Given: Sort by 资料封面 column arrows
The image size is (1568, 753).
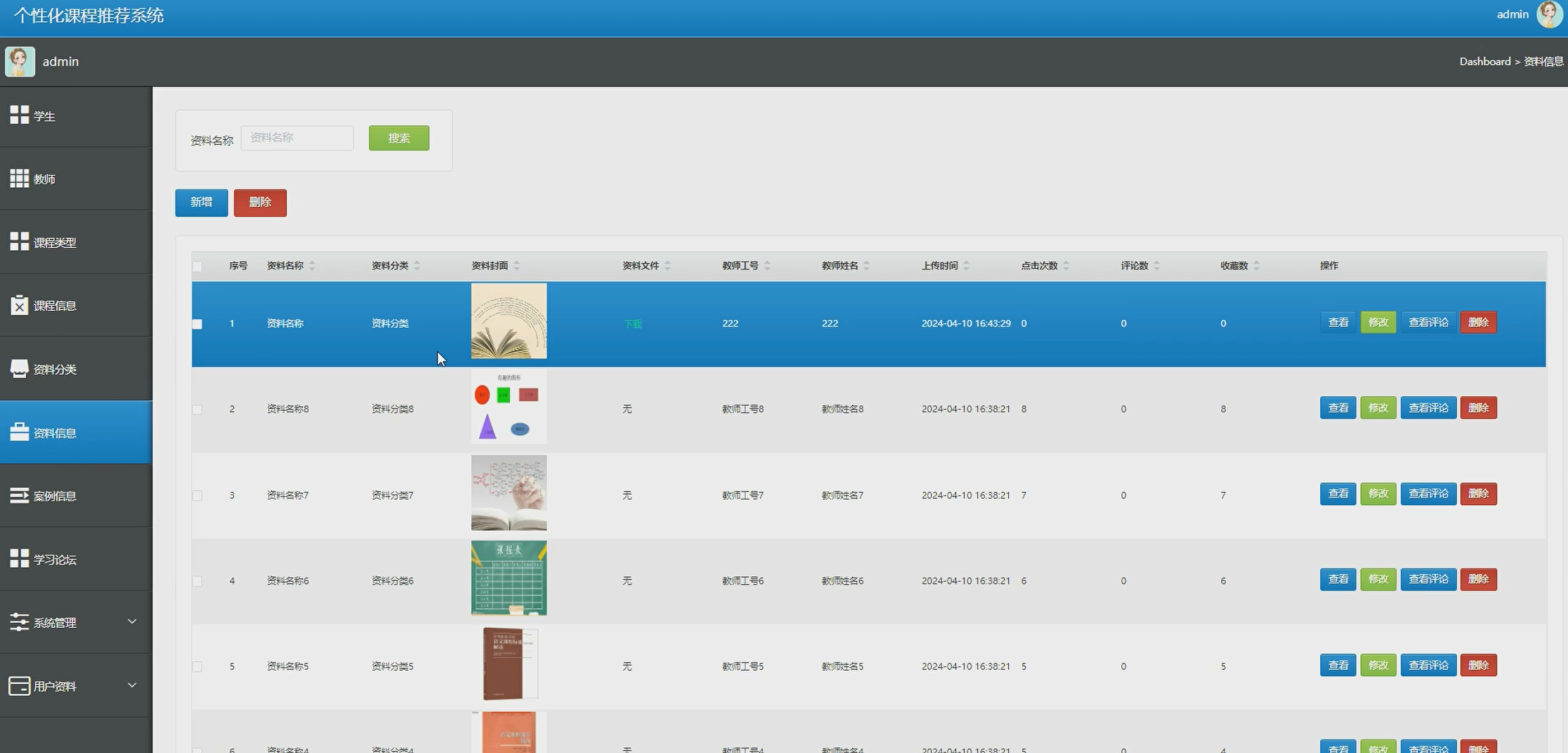Looking at the screenshot, I should (517, 266).
